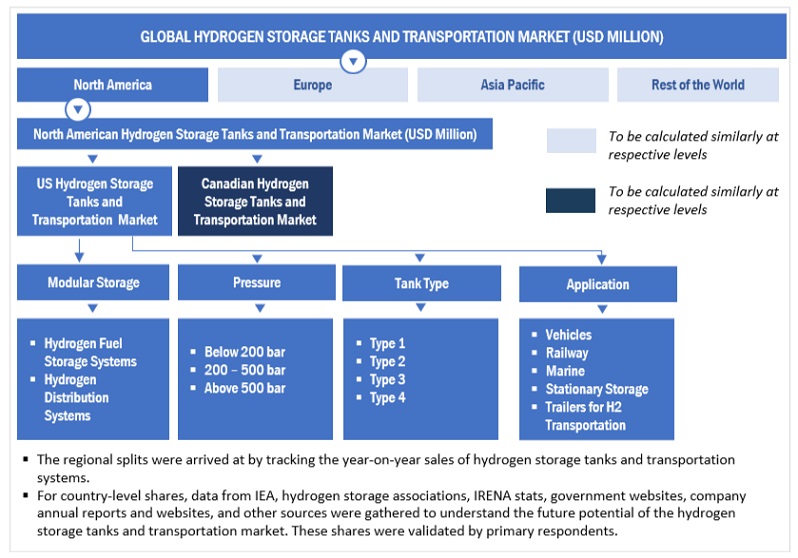Screen dimensions: 798x558
Task: Click the Modular Storage segment box
Action: click(x=93, y=283)
